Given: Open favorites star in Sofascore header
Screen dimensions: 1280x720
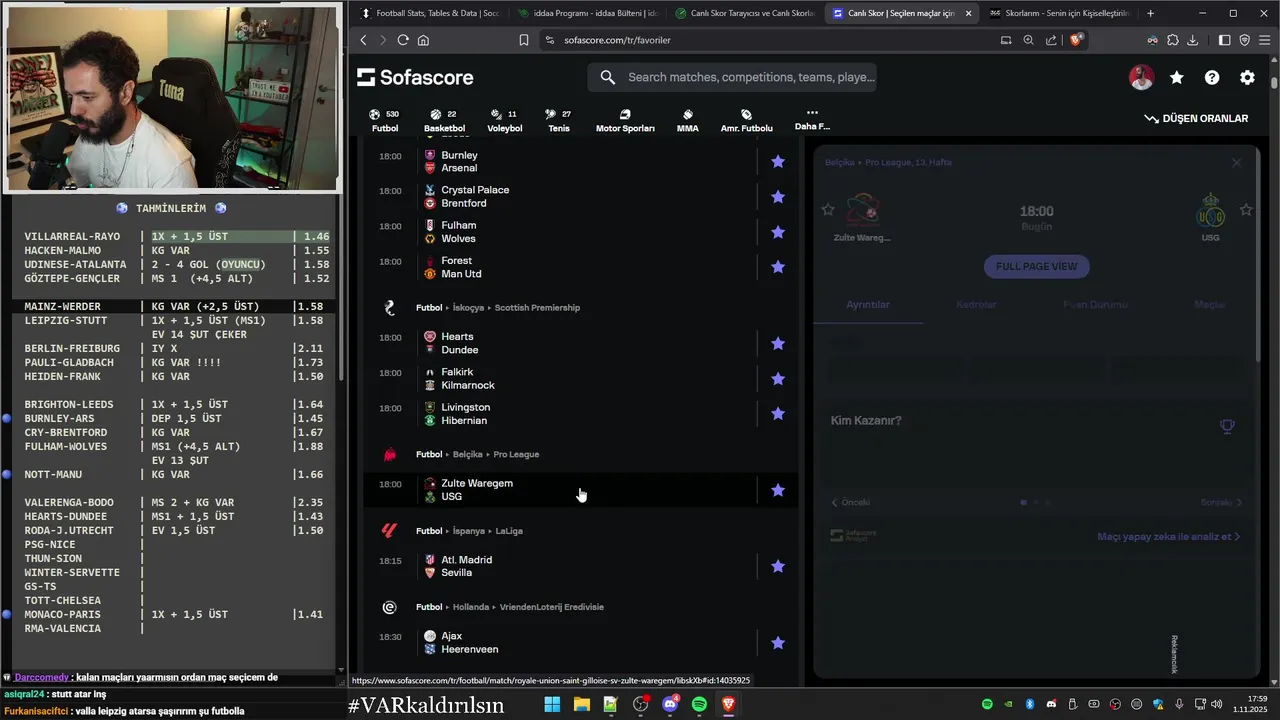Looking at the screenshot, I should click(1177, 77).
